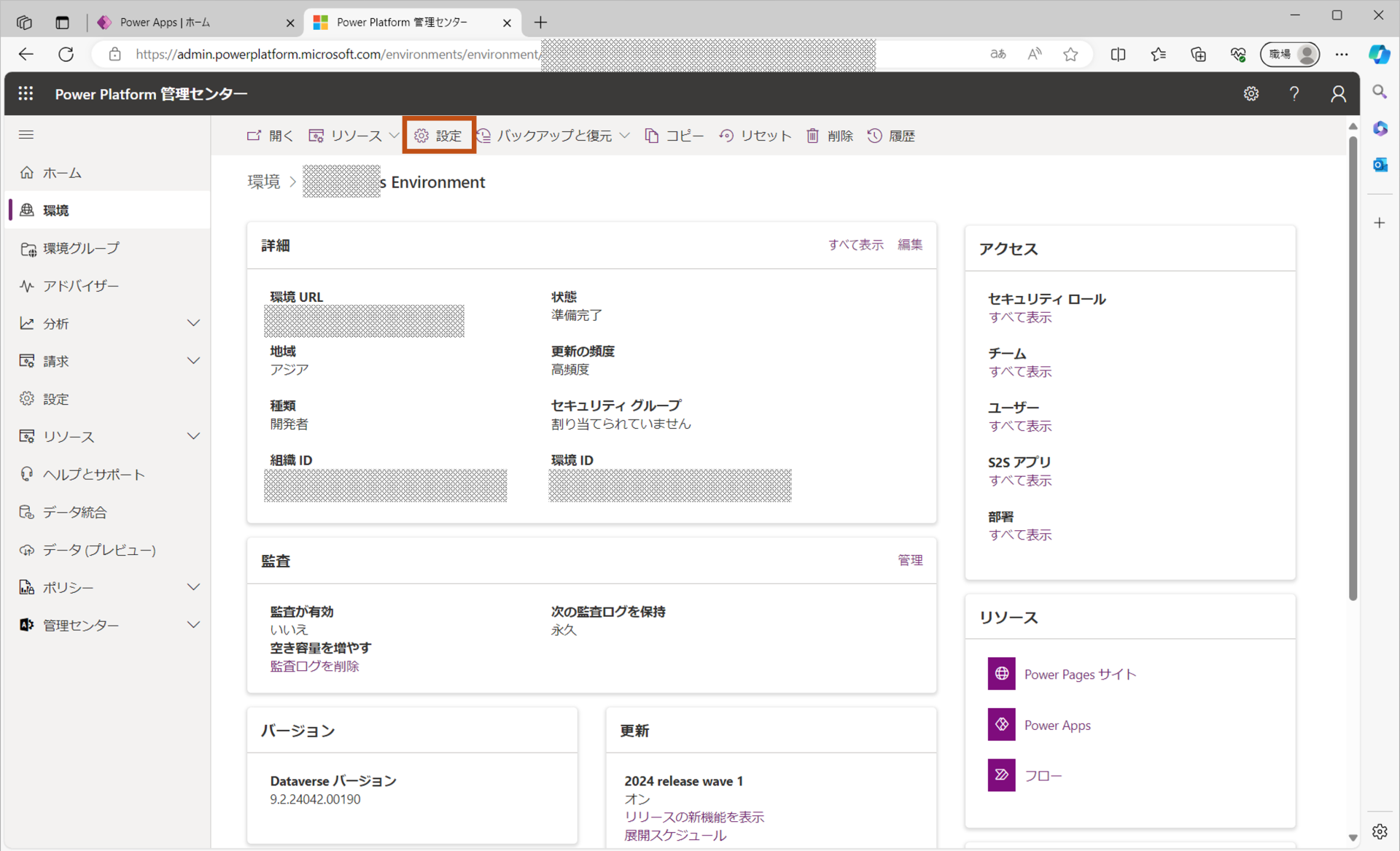Add a new sidebar app with plus
Viewport: 1400px width, 851px height.
tap(1380, 222)
